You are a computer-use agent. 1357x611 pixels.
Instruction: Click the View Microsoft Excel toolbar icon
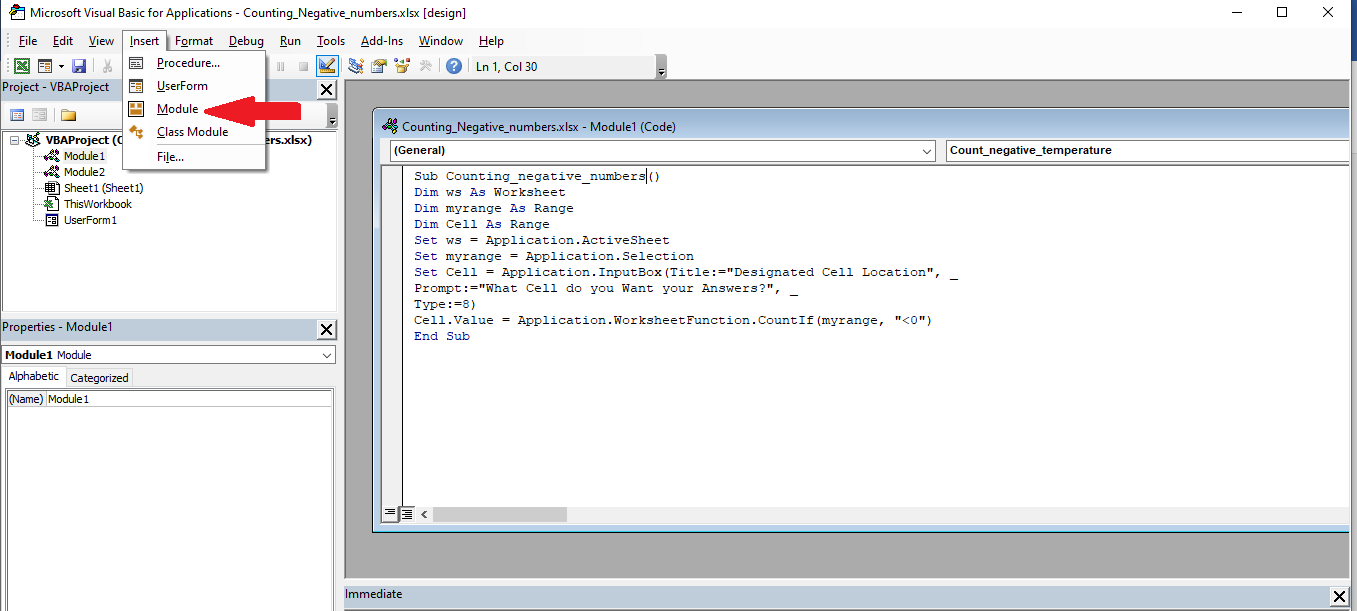point(21,66)
